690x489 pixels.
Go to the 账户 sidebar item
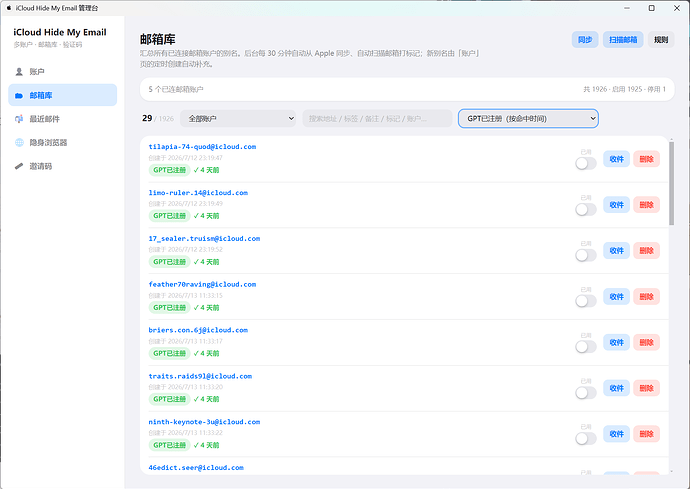[62, 71]
